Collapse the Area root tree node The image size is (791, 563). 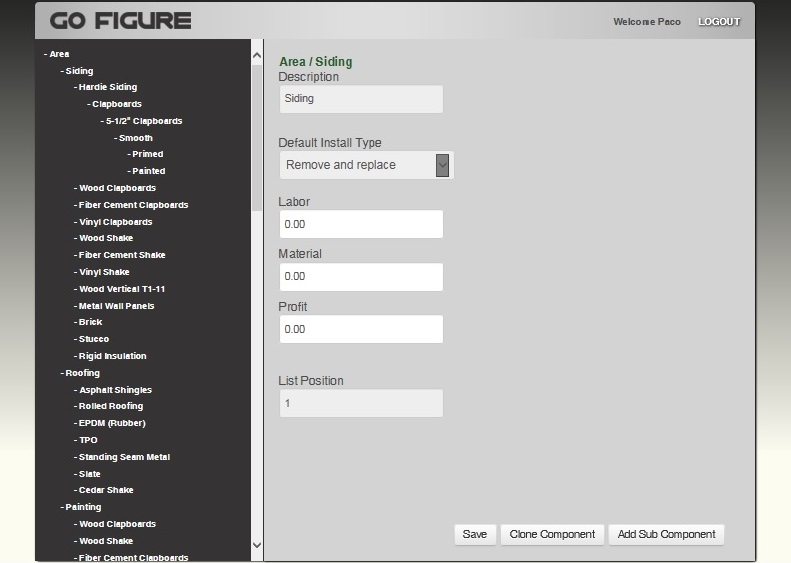tap(58, 54)
